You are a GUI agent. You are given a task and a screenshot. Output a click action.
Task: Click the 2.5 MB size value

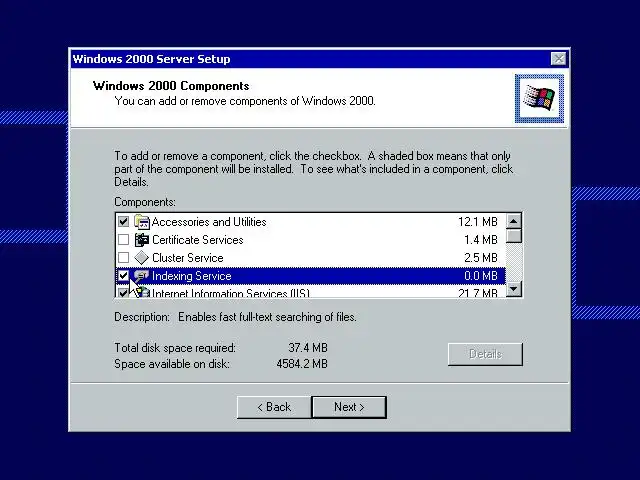tap(480, 258)
